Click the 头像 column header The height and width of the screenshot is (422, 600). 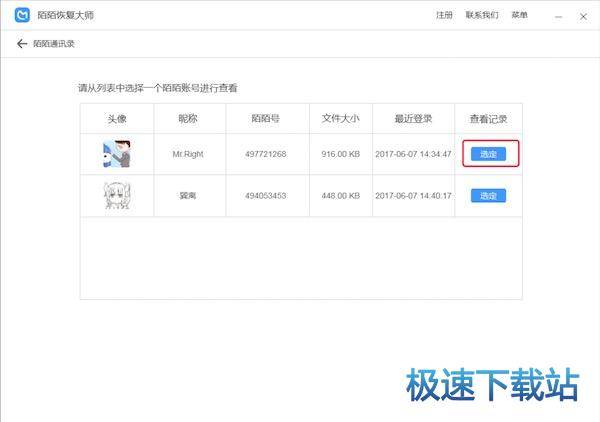click(x=117, y=119)
